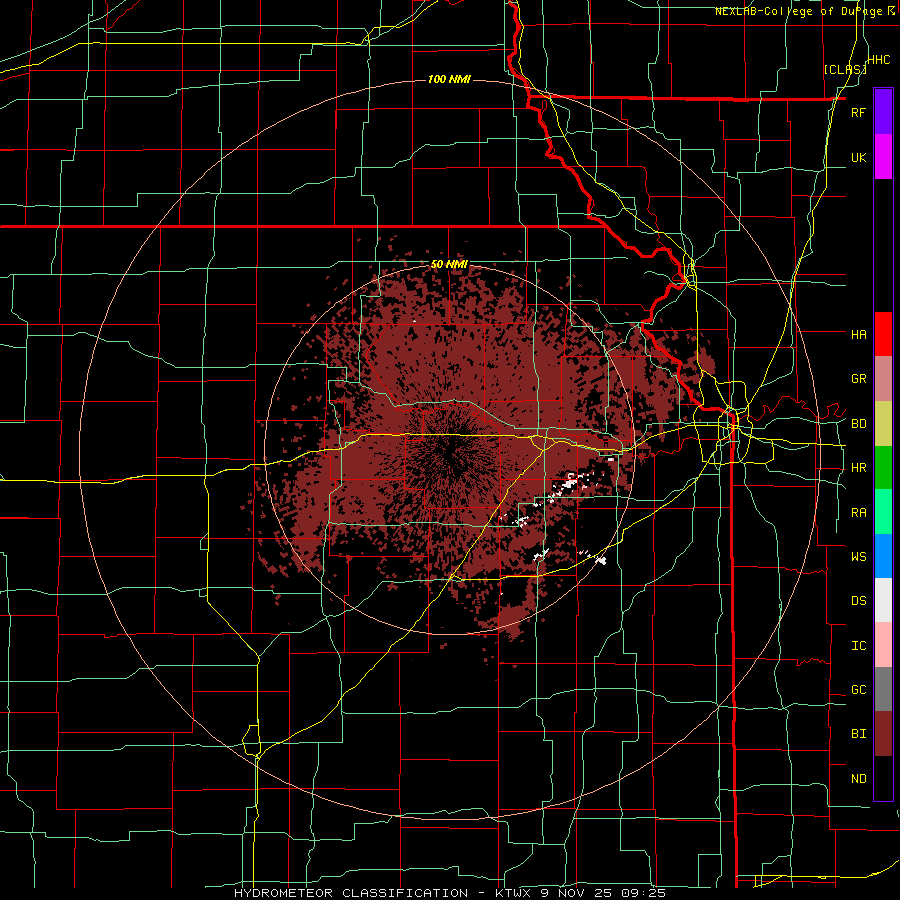Click the green HR color swatch
This screenshot has width=900, height=900.
tap(883, 467)
